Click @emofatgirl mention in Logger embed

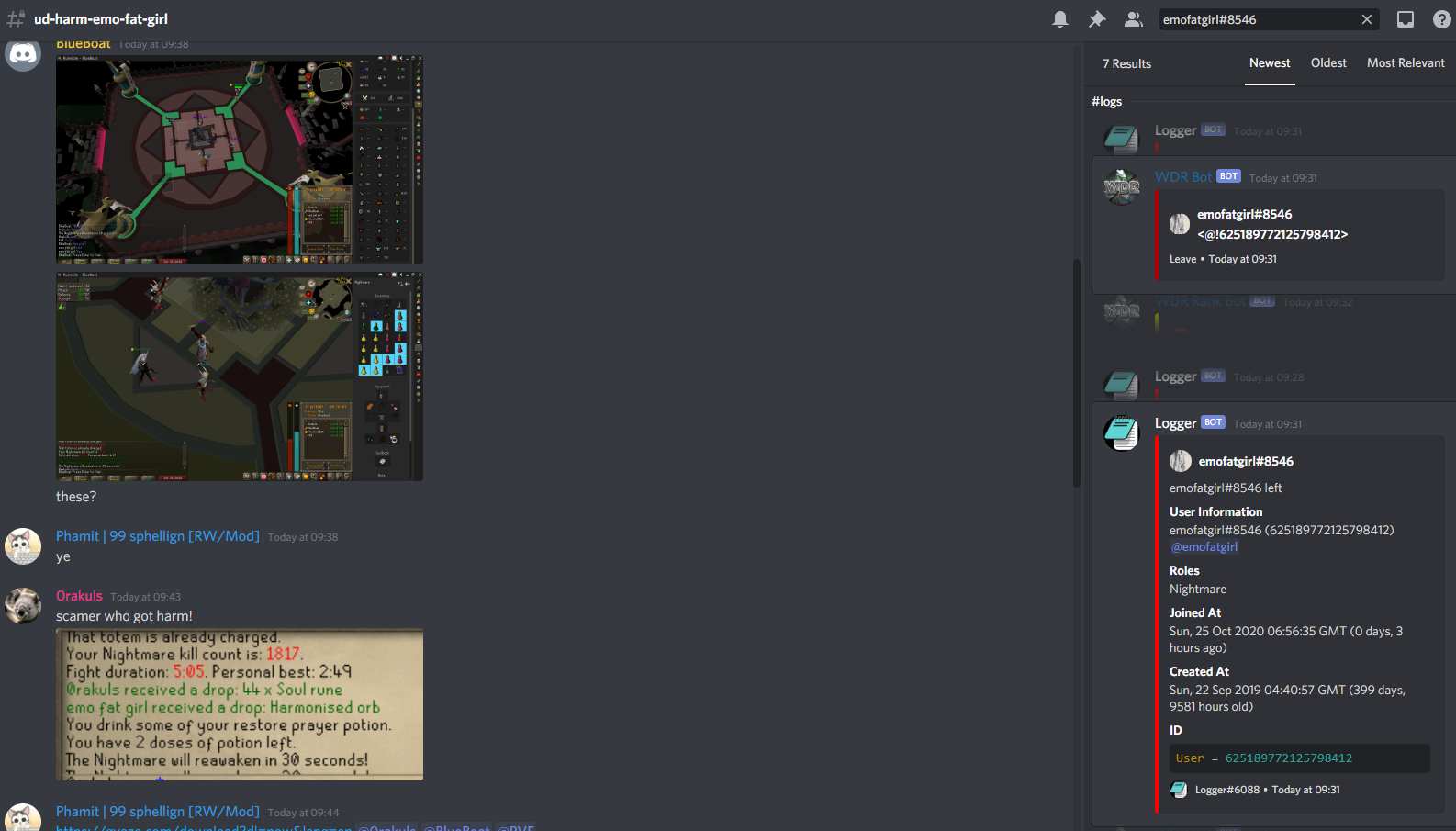click(1204, 546)
